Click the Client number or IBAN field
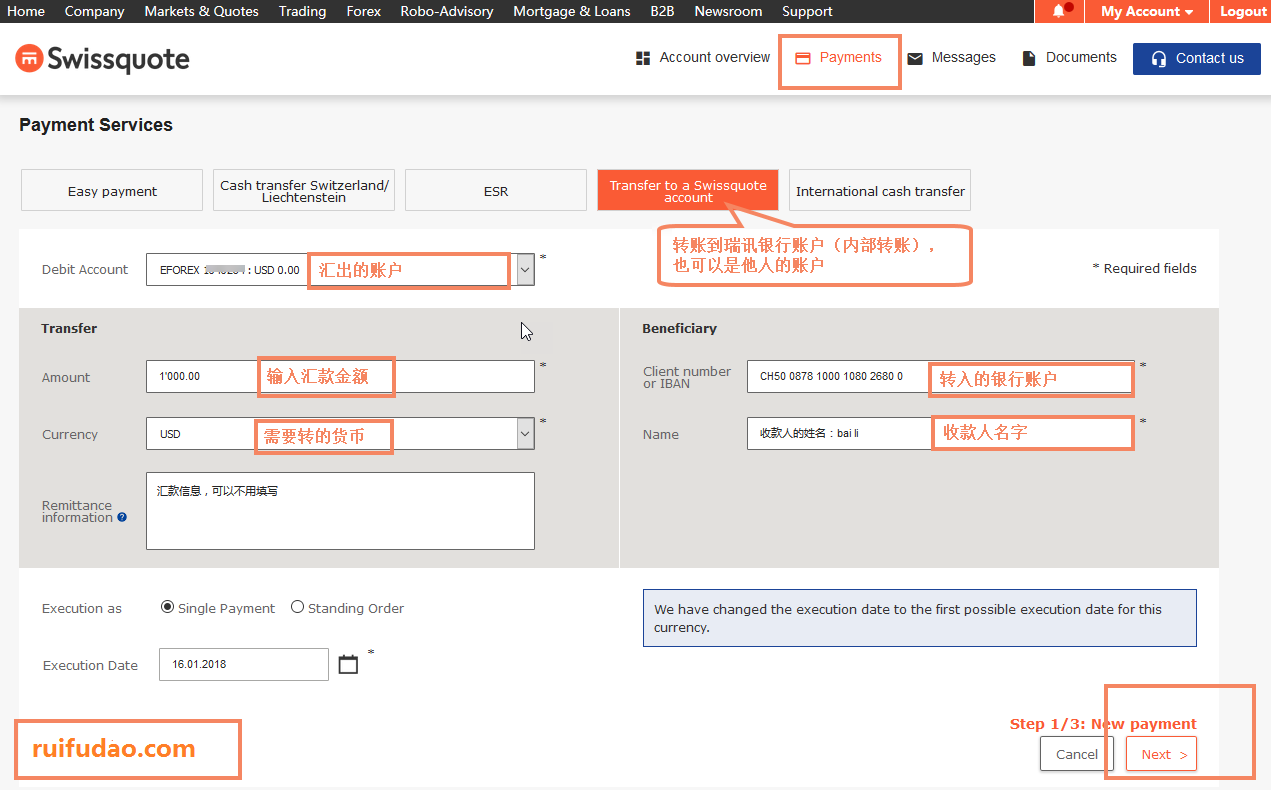This screenshot has width=1271, height=790. (x=940, y=377)
